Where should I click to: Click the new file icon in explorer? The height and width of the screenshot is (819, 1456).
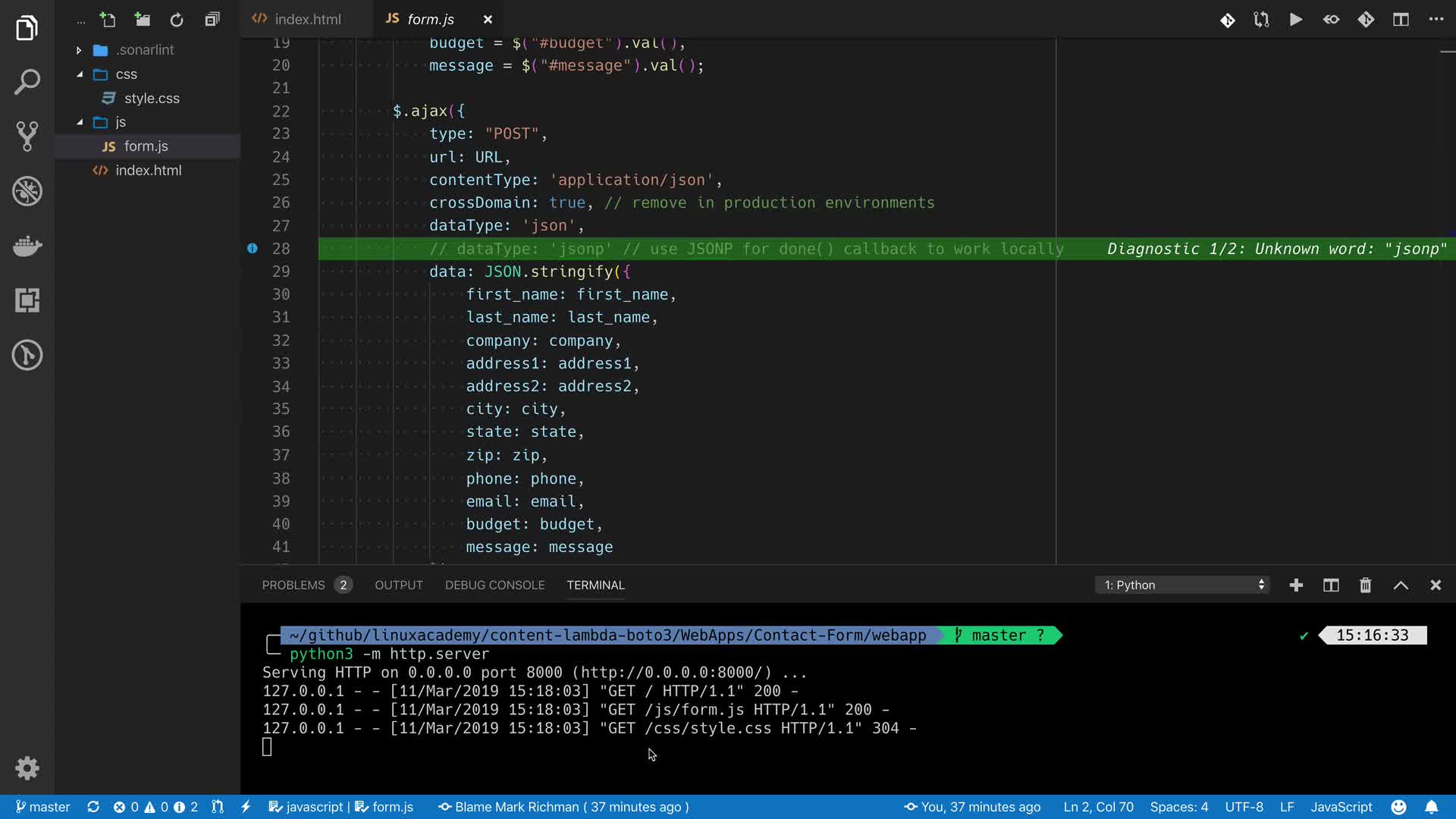pyautogui.click(x=108, y=20)
